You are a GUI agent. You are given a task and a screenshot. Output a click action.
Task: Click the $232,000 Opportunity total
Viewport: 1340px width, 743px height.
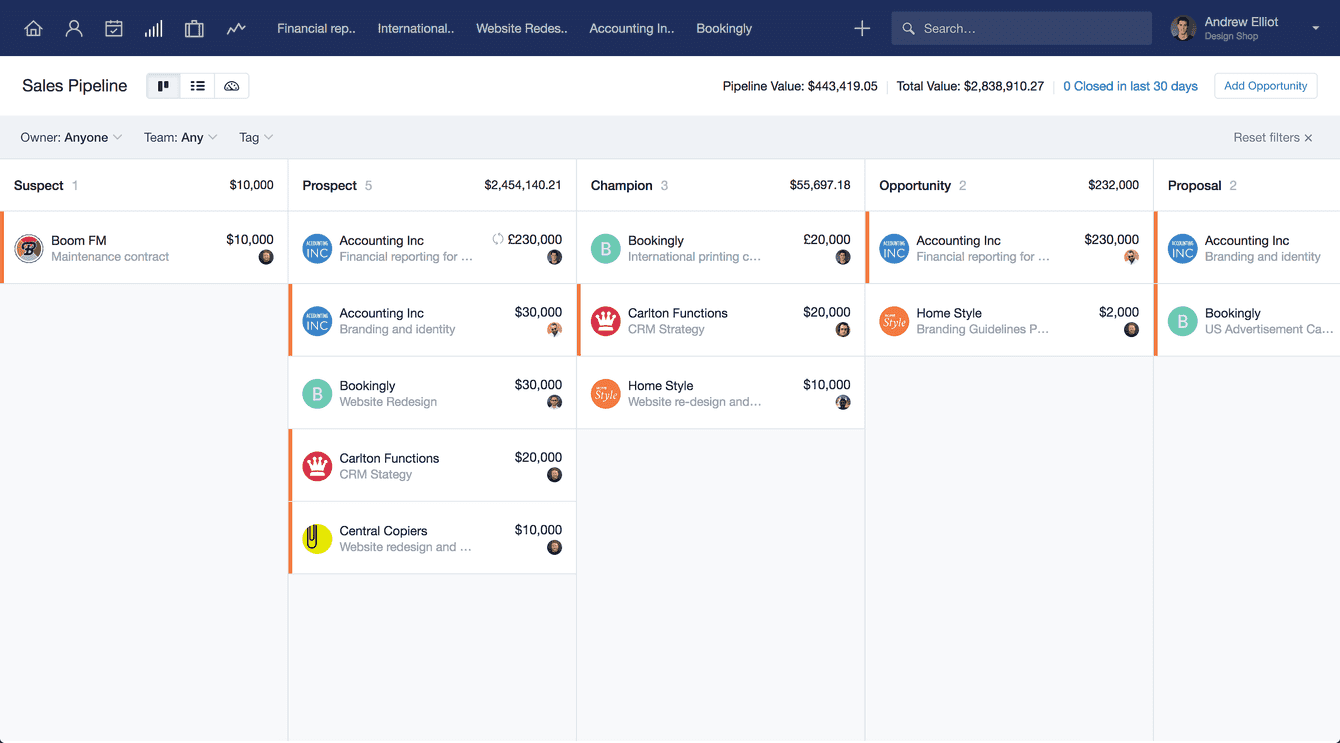pos(1113,185)
